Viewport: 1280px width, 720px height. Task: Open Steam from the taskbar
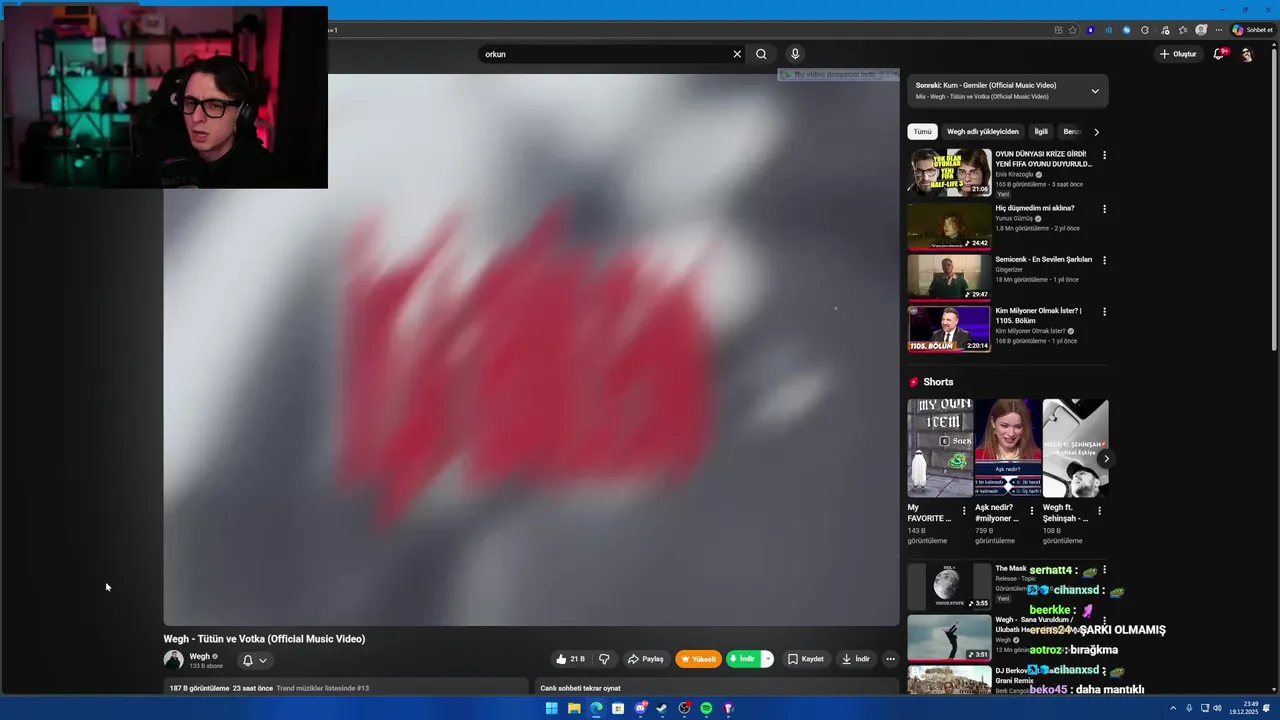point(662,708)
